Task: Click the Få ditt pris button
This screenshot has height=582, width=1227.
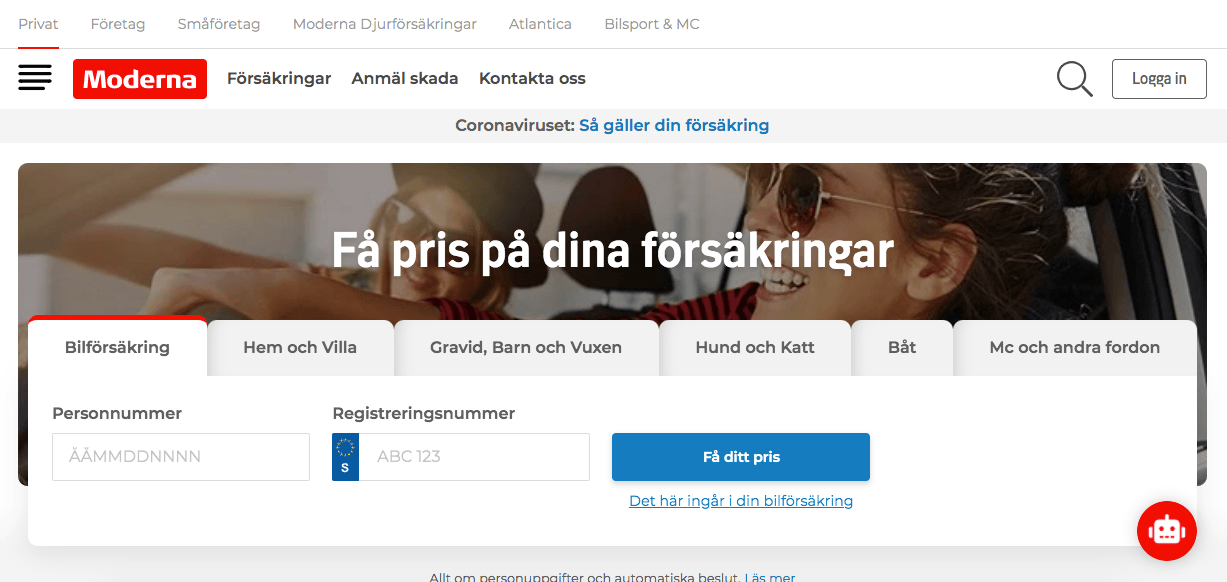Action: pyautogui.click(x=741, y=457)
